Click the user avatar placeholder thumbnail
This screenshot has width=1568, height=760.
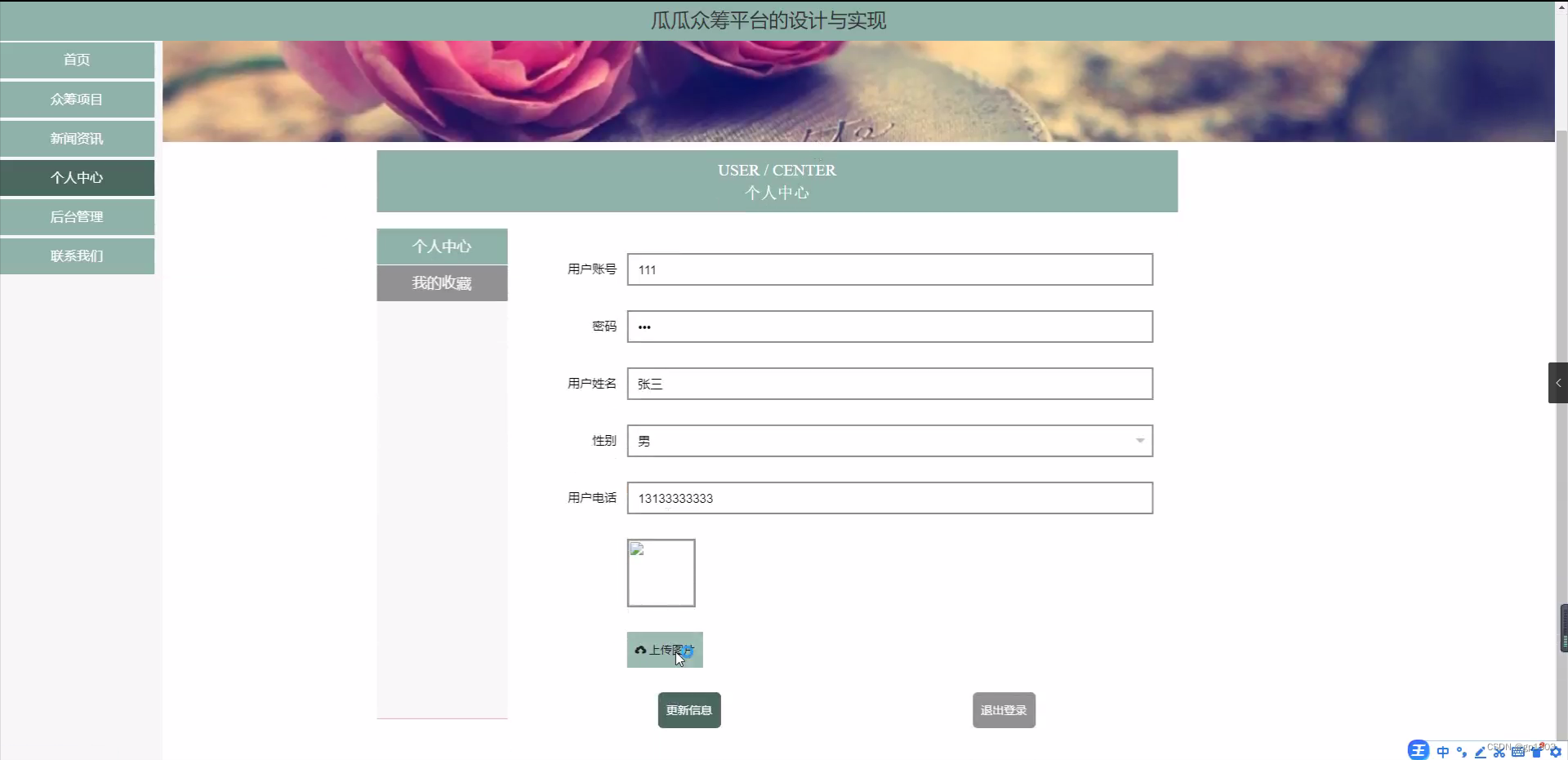pyautogui.click(x=661, y=572)
